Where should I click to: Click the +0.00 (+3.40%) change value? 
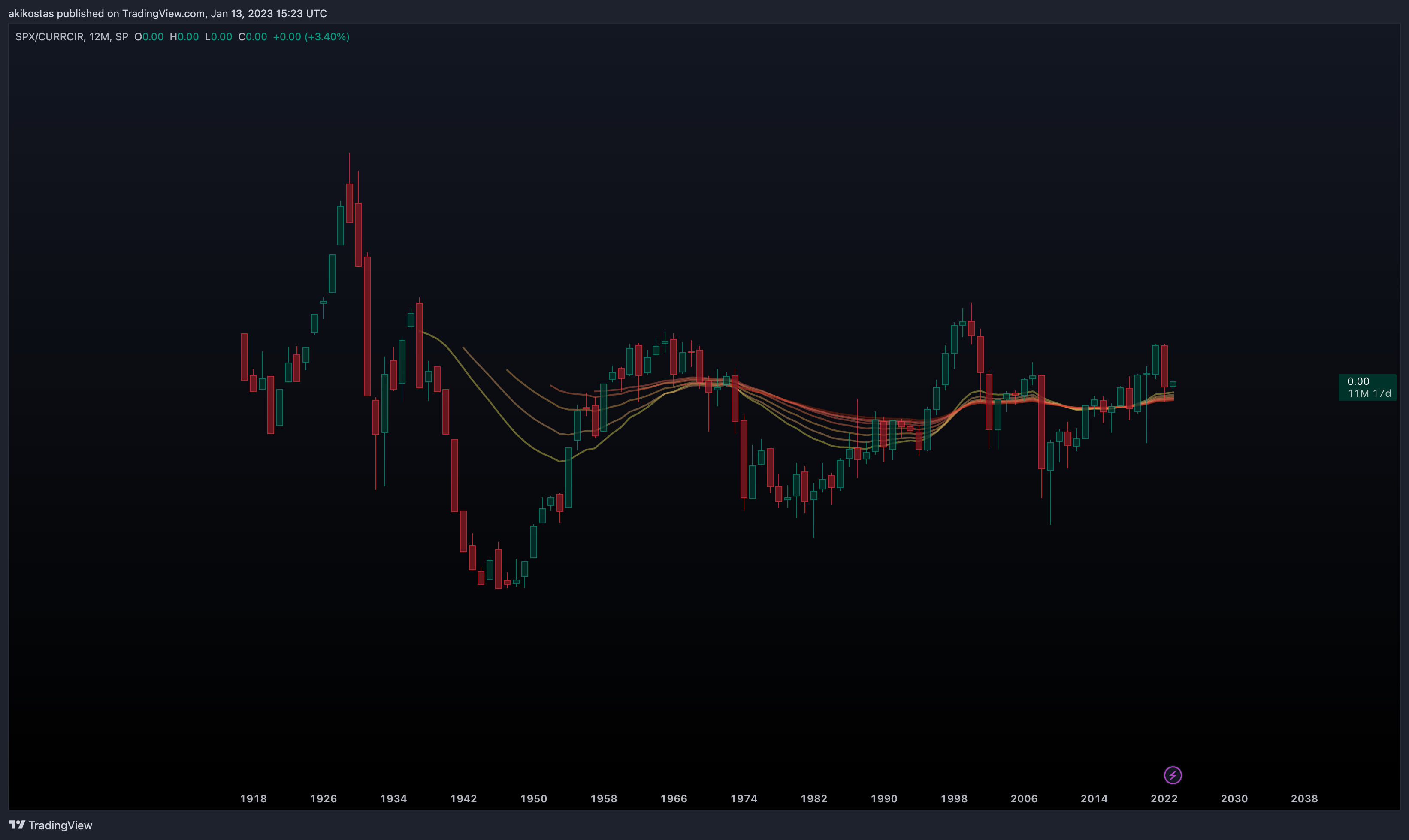point(311,37)
